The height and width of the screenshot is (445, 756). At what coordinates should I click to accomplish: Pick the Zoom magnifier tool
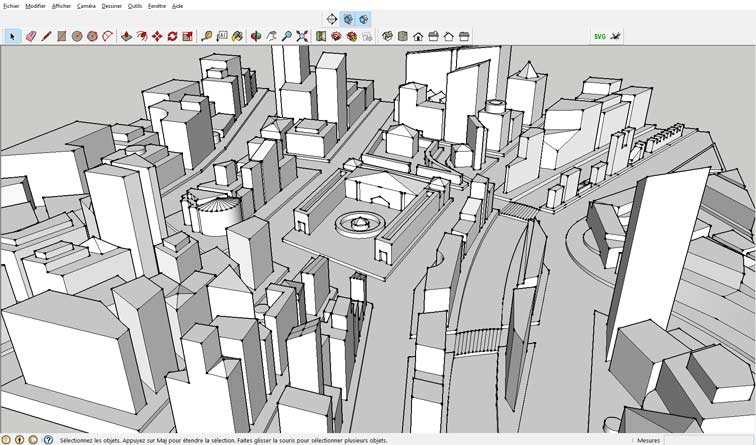(x=287, y=36)
